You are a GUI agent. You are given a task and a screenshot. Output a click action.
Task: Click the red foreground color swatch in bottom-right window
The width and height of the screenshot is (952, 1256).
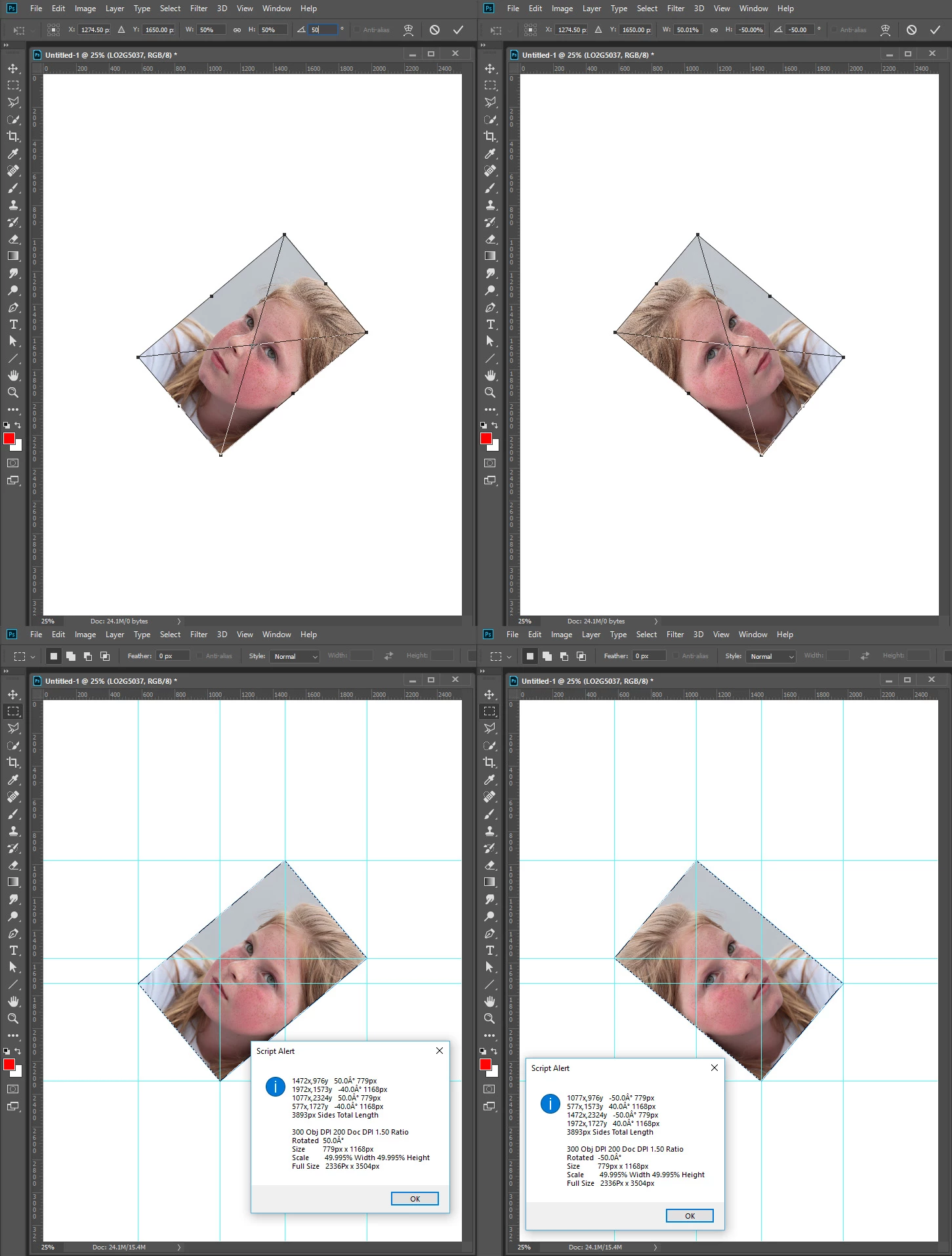[486, 1064]
